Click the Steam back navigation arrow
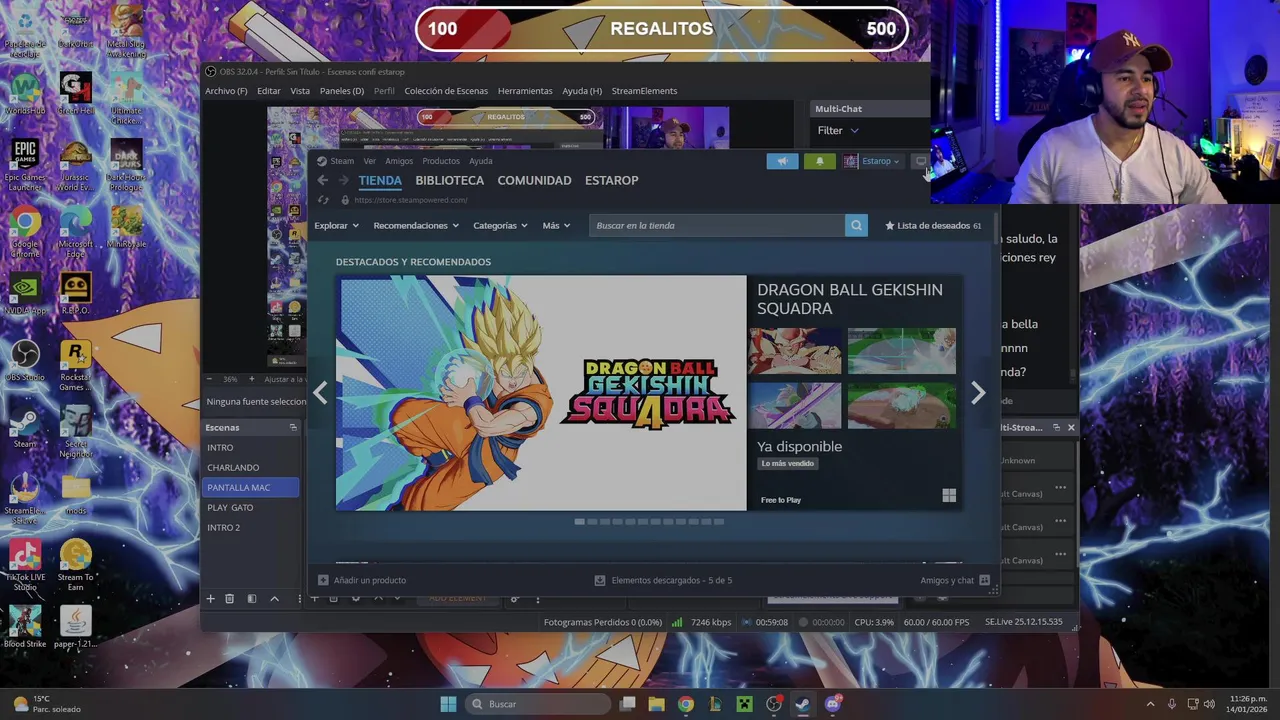Screen dimensions: 1280x720 322,180
